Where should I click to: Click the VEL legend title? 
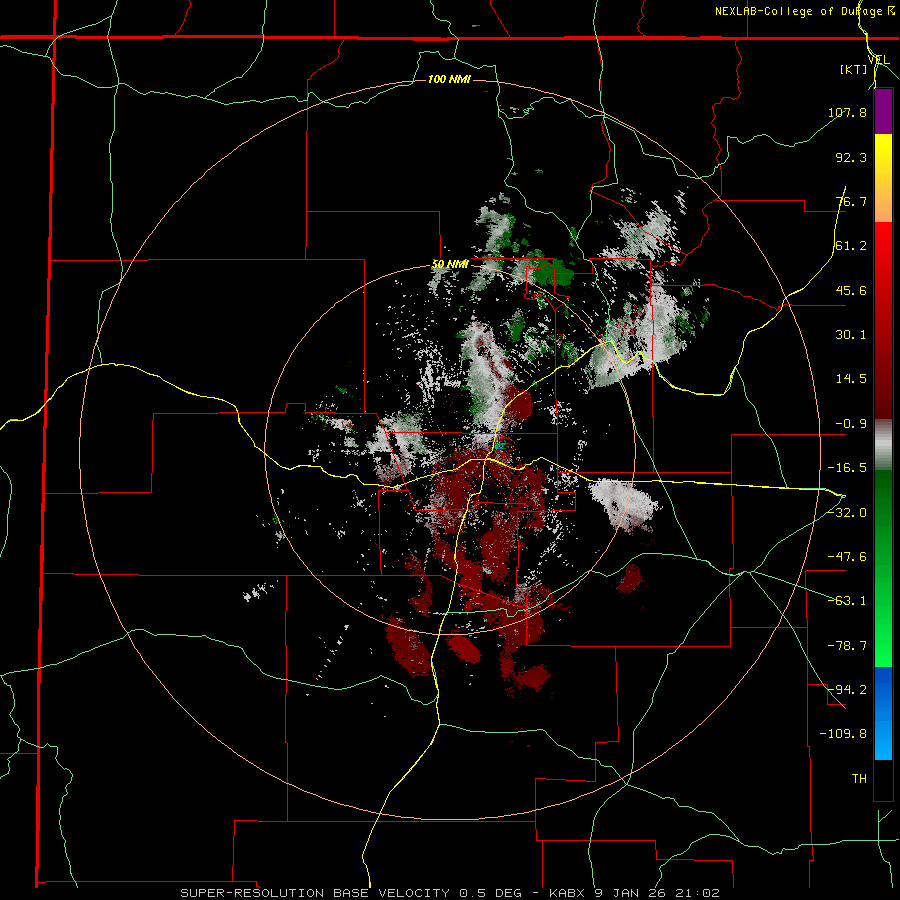click(x=878, y=60)
